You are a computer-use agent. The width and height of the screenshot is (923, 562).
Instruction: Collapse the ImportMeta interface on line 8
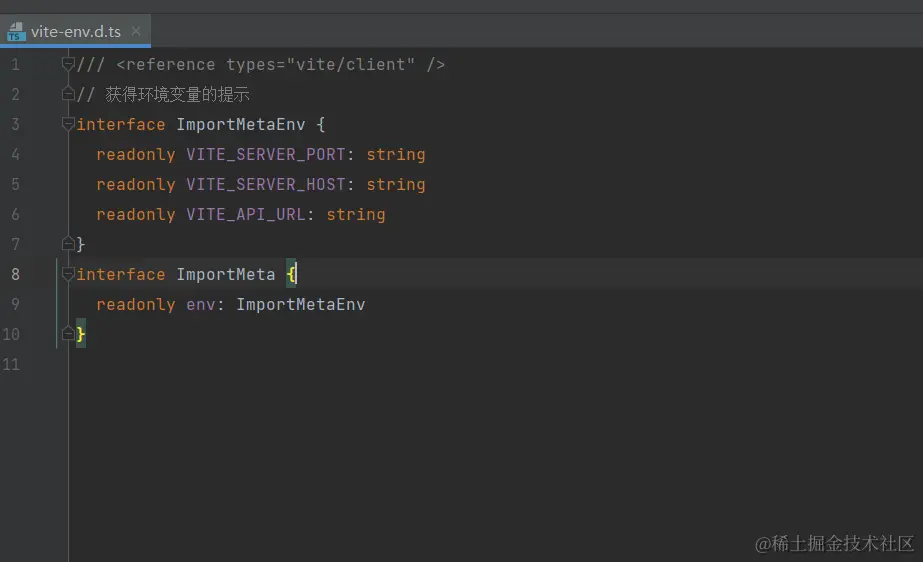tap(68, 274)
